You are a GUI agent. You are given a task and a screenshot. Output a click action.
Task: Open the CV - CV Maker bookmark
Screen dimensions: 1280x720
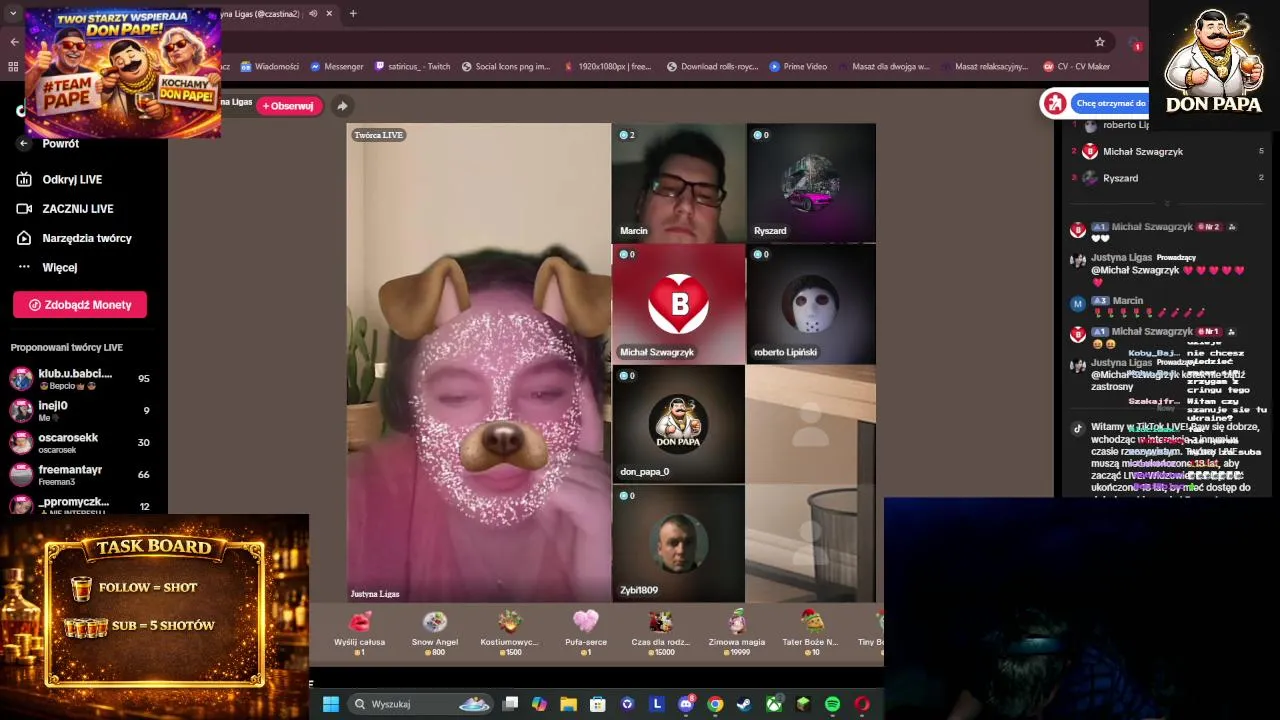tap(1076, 66)
